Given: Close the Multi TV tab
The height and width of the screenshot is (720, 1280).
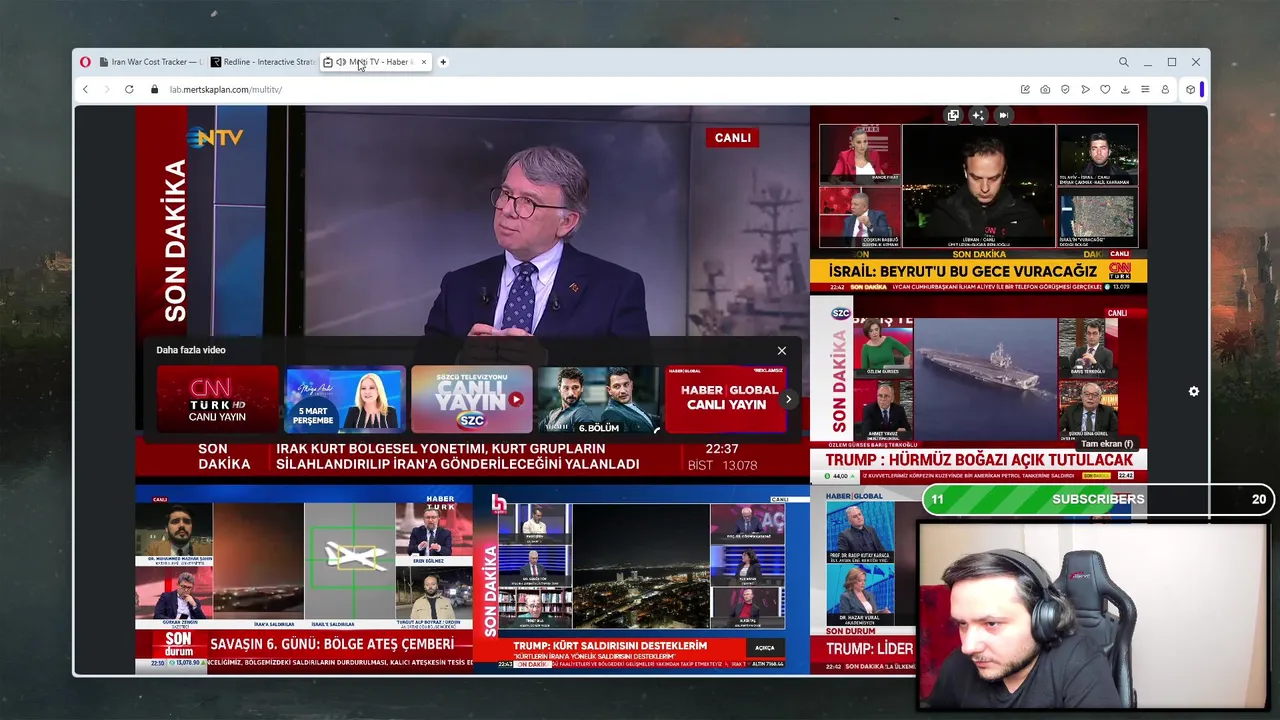Looking at the screenshot, I should pyautogui.click(x=424, y=62).
